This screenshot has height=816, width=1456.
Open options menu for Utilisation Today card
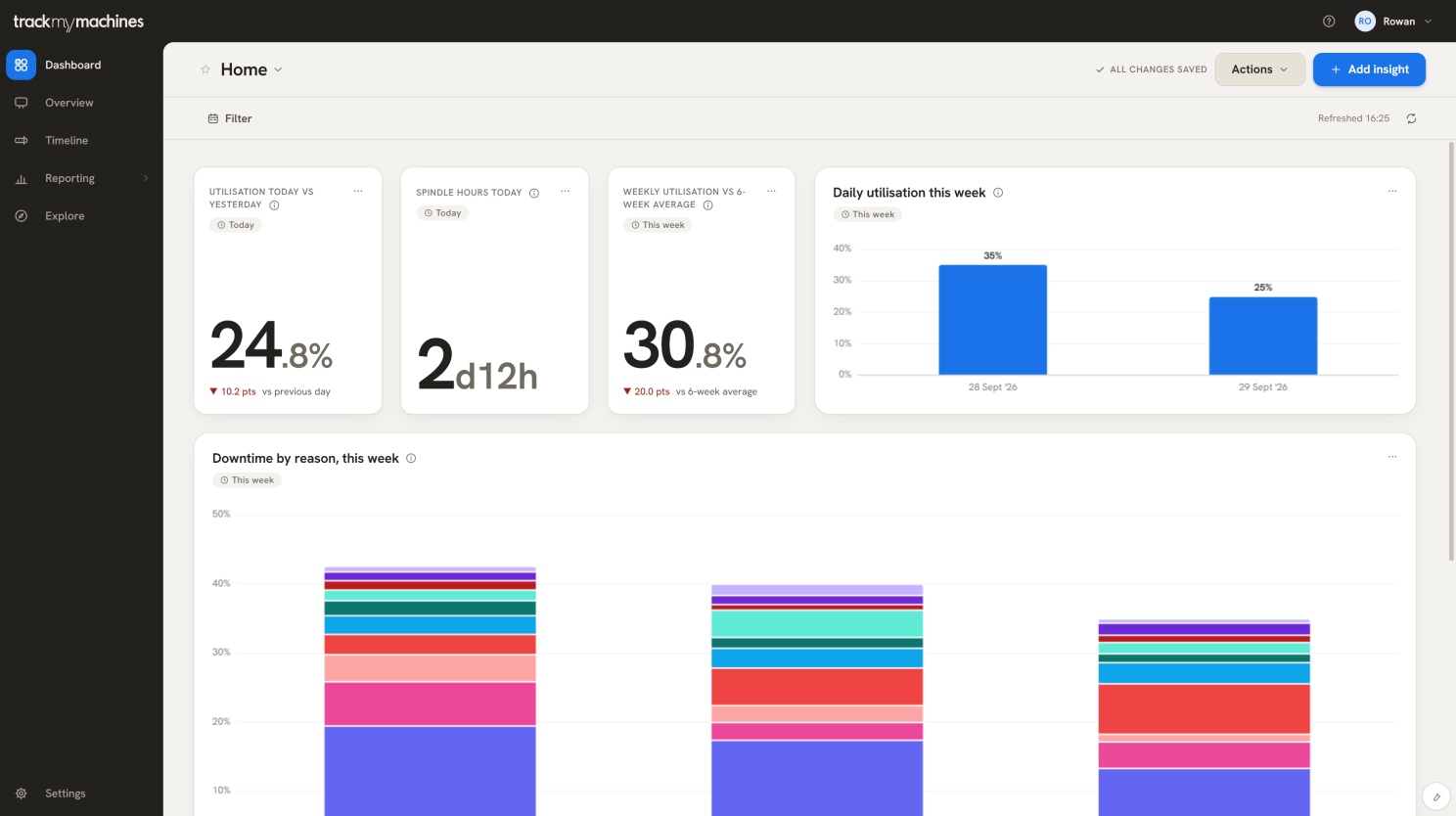pos(358,192)
